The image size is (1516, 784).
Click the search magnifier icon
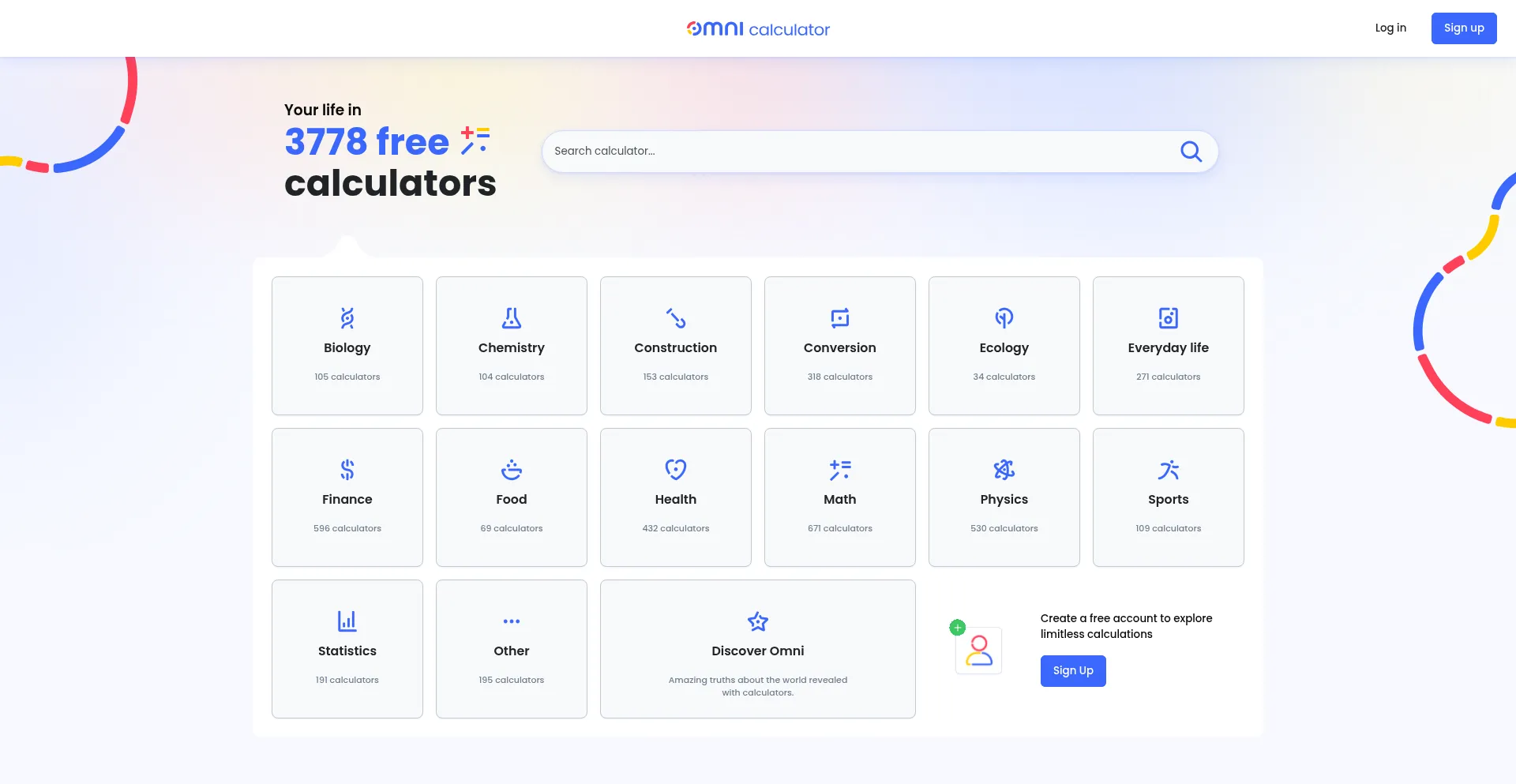click(x=1191, y=151)
